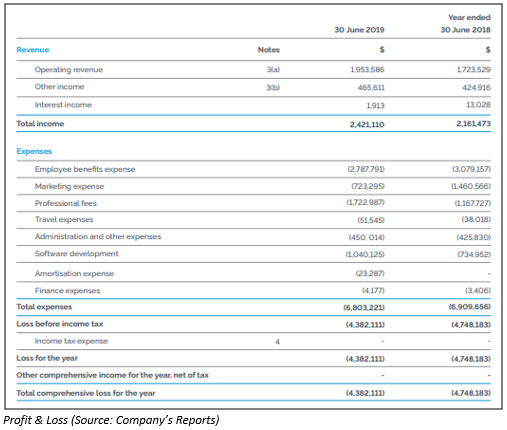
Task: Select the Total income 2019 value 2,421,110
Action: (x=367, y=124)
